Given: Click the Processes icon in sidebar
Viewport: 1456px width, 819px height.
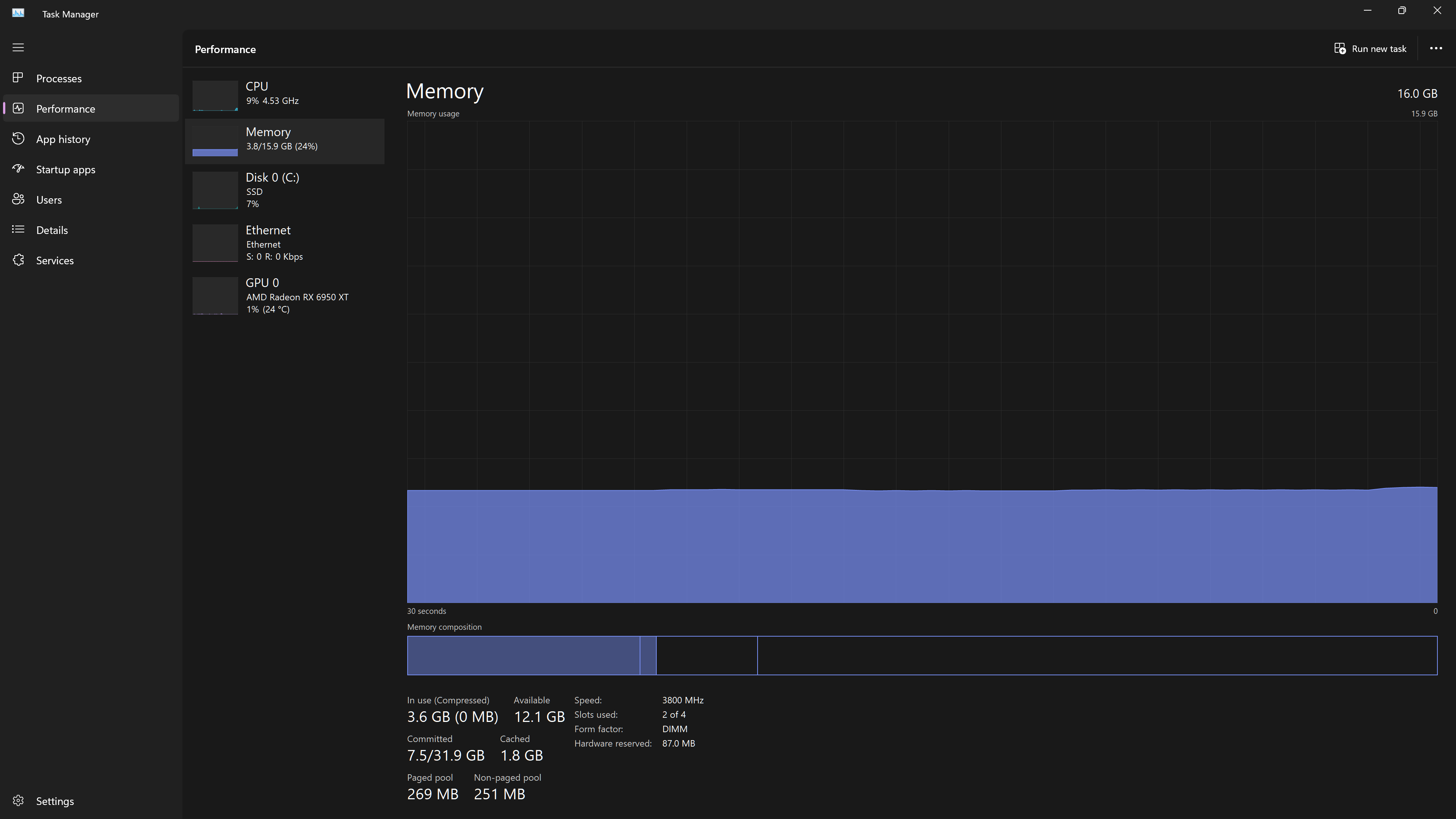Looking at the screenshot, I should [18, 77].
